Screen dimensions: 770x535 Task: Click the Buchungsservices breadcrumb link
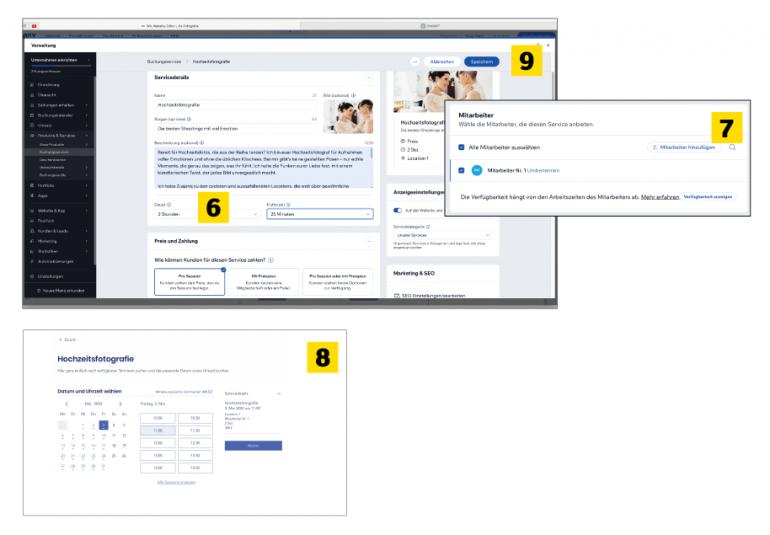pos(164,62)
